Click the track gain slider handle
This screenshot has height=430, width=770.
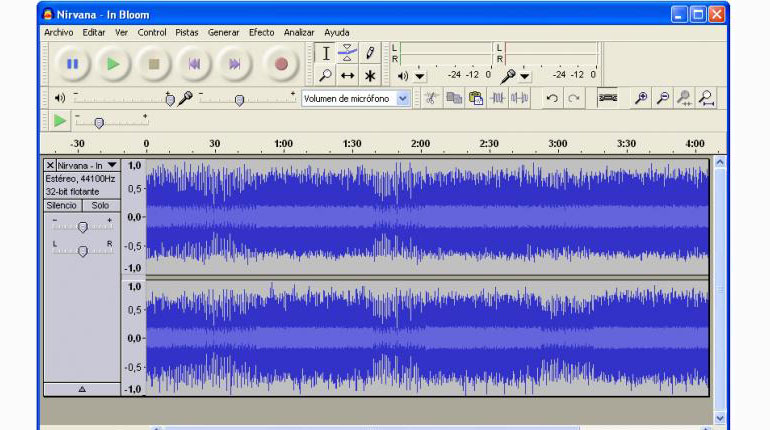[82, 227]
